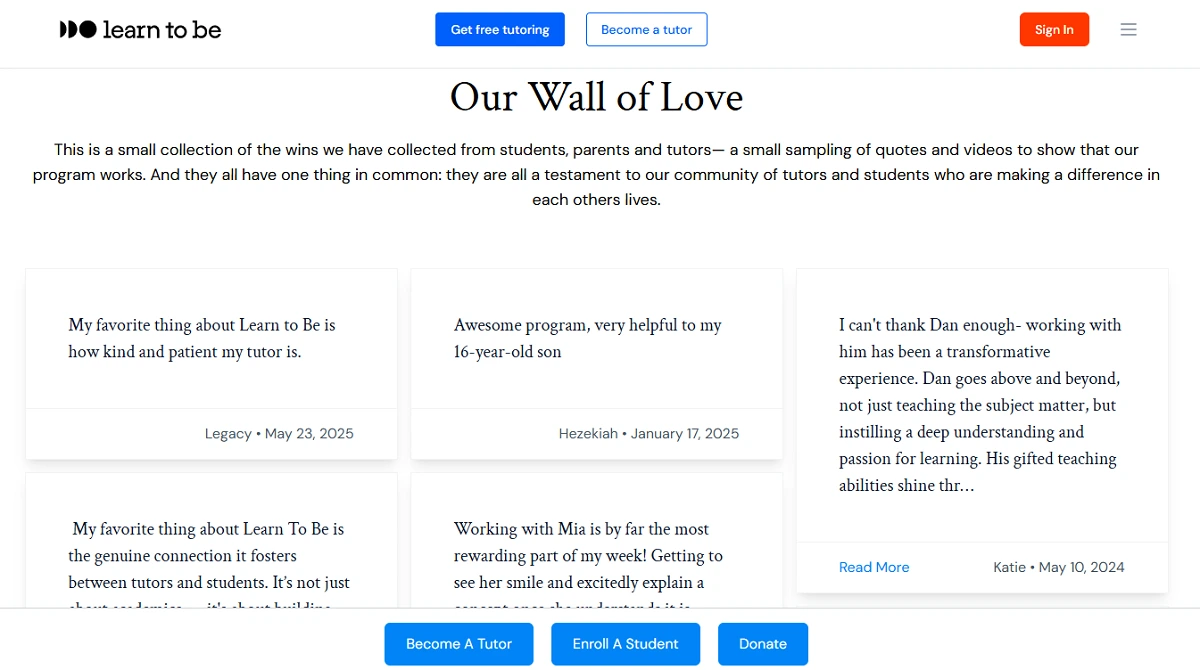This screenshot has height=670, width=1200.
Task: Click testimonial about genuine connection it fosters
Action: (x=211, y=540)
